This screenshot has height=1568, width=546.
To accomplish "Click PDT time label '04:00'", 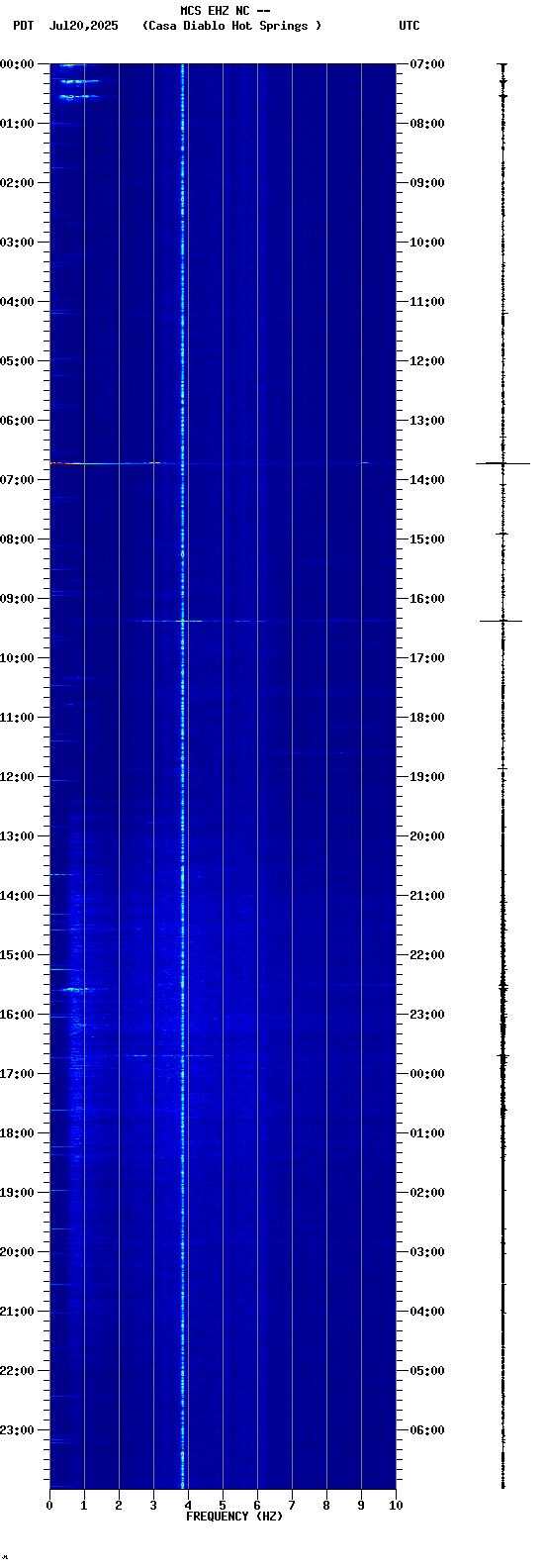I will coord(17,302).
